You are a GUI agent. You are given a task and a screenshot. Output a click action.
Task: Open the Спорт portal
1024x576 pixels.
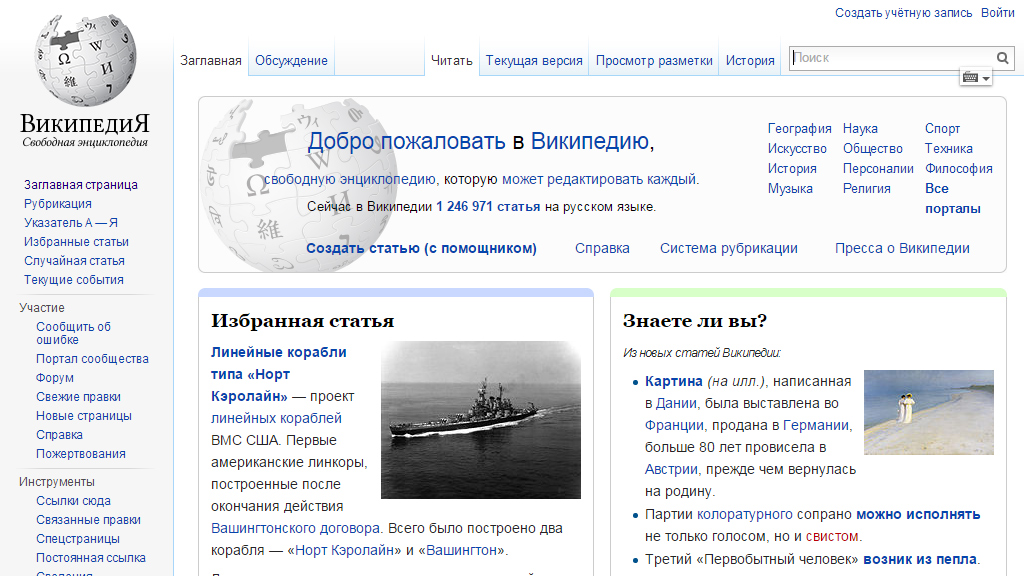[x=942, y=129]
